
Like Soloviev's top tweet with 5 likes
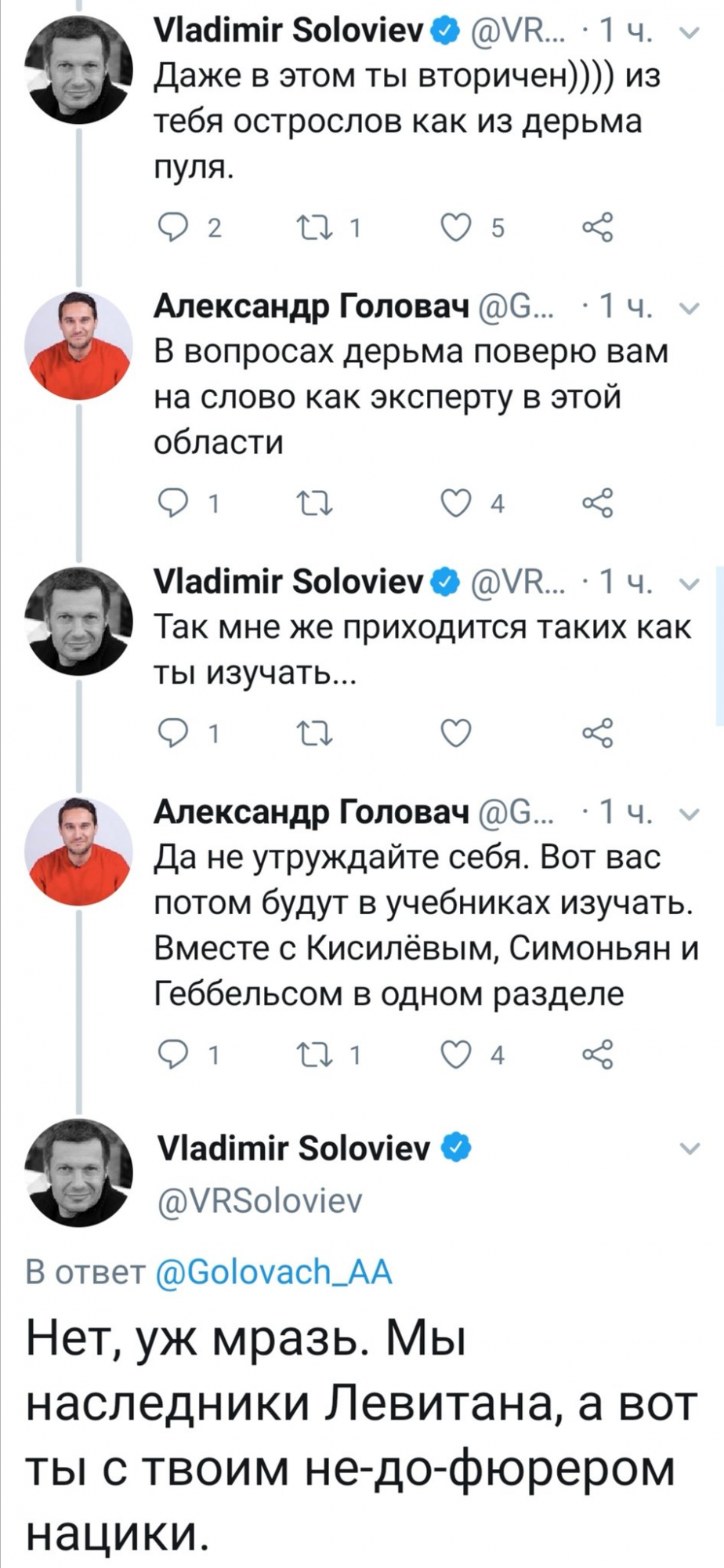pyautogui.click(x=456, y=227)
